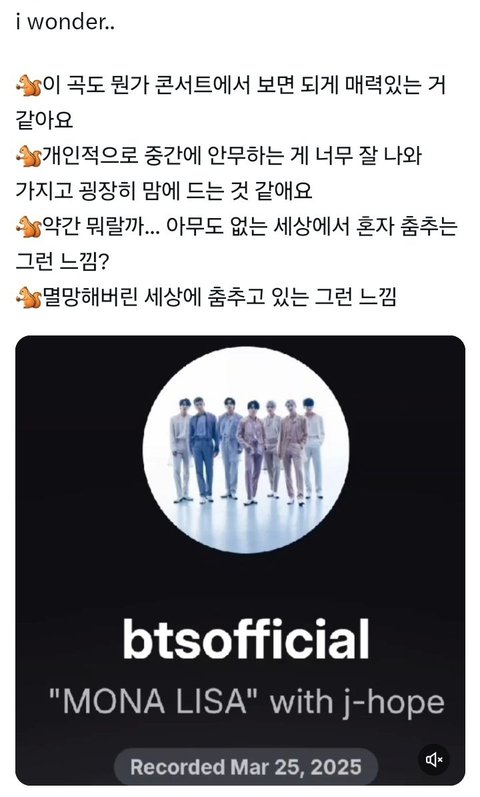Click the btsofficial account name

coord(246,638)
